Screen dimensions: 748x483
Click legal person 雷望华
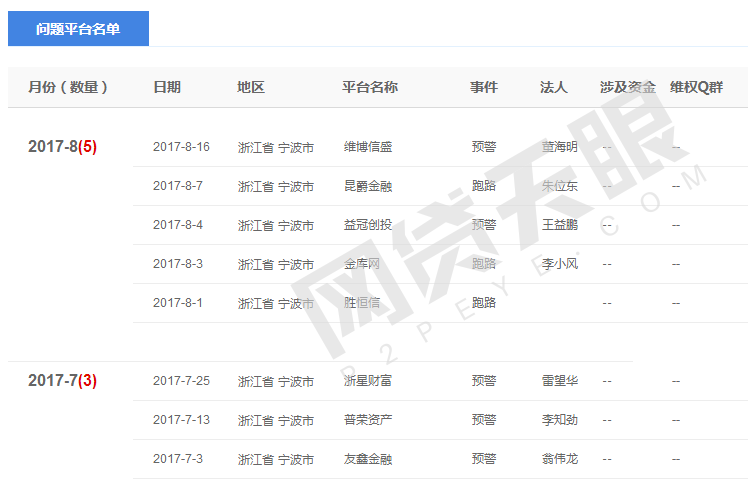(560, 381)
